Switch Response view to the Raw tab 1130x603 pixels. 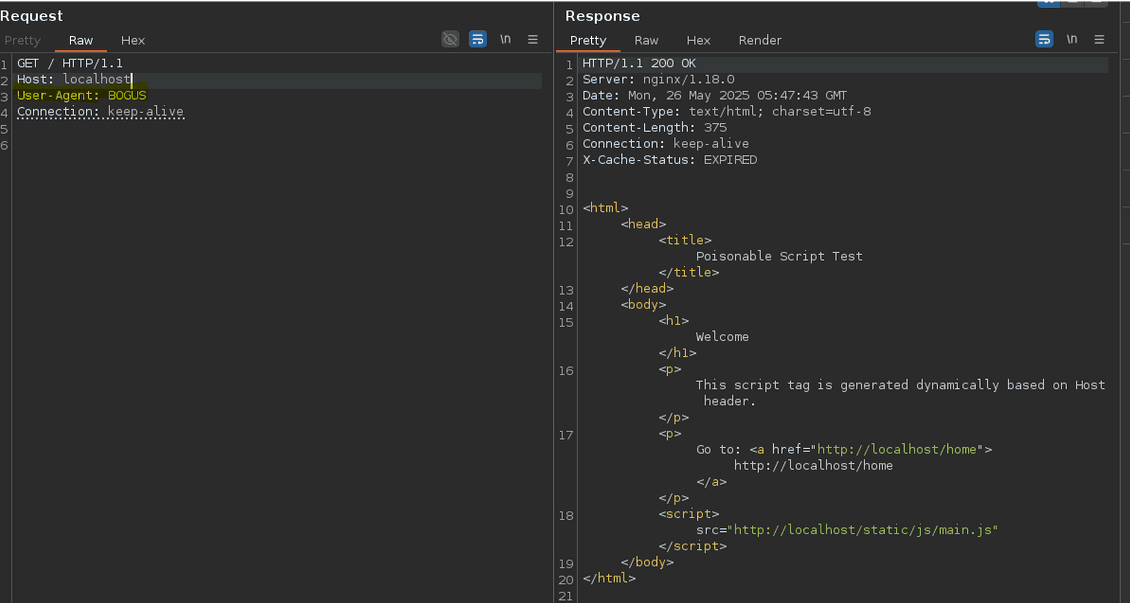647,40
